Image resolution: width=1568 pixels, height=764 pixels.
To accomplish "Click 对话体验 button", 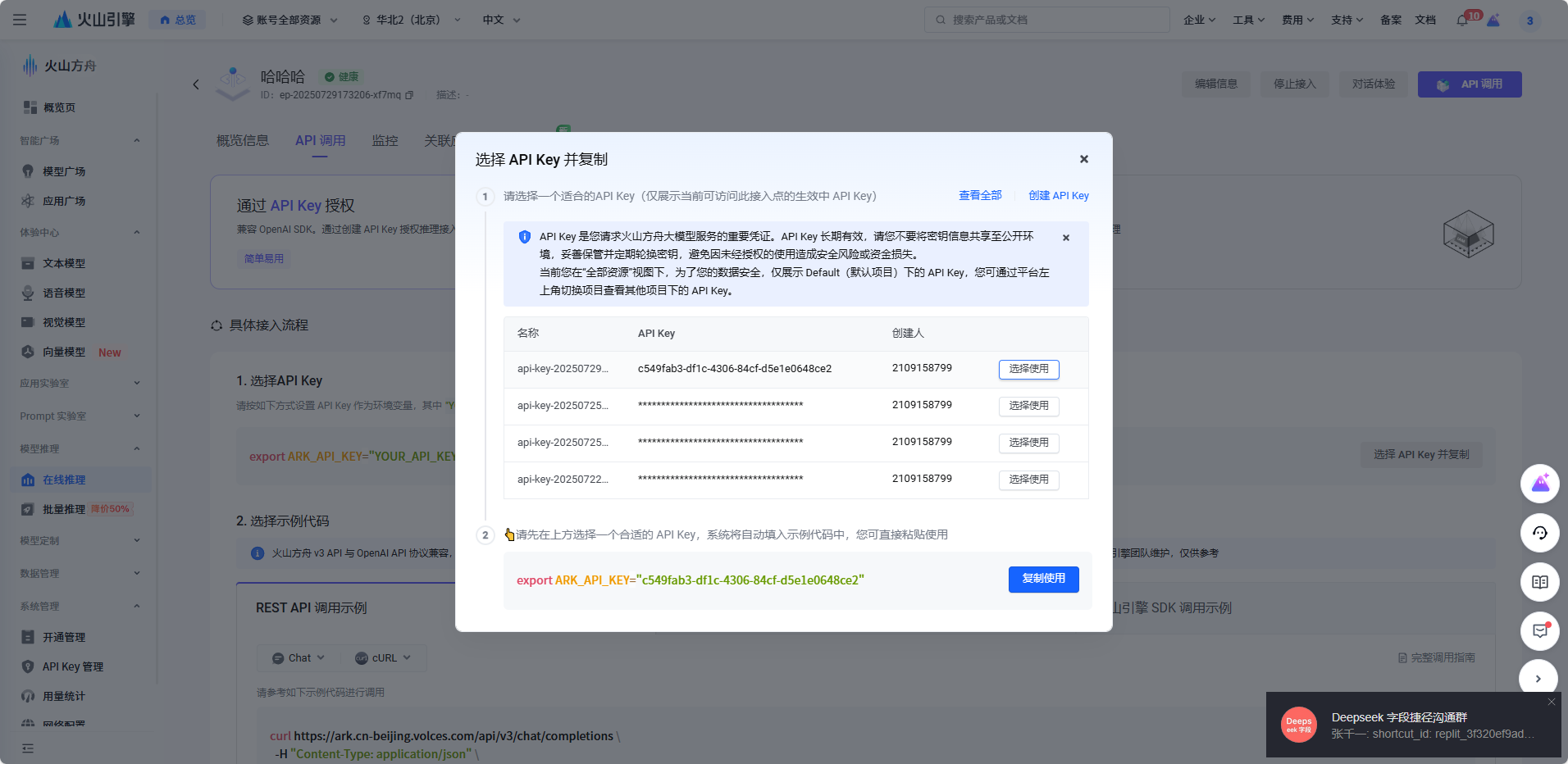I will (x=1374, y=84).
